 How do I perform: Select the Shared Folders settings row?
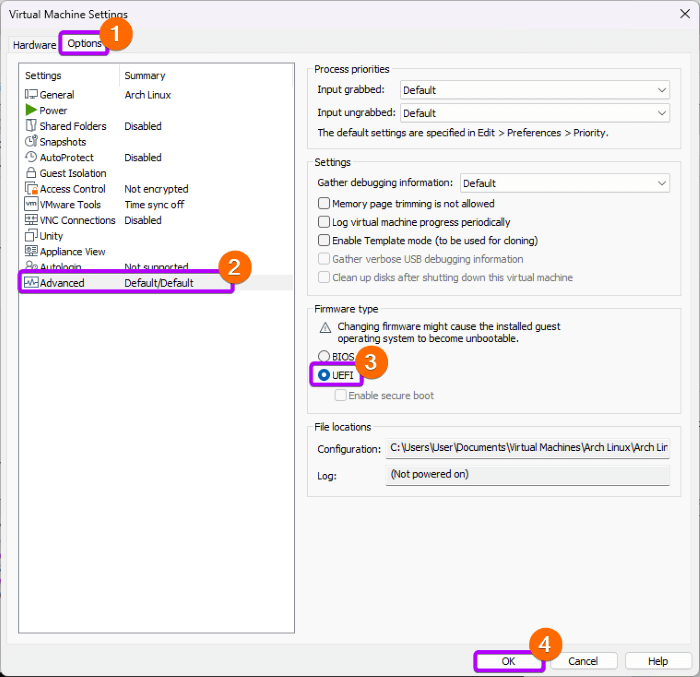click(x=156, y=126)
